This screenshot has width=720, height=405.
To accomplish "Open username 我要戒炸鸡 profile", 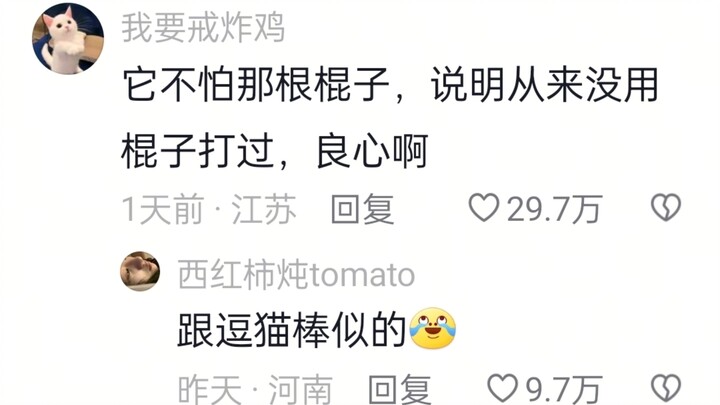I will point(203,28).
